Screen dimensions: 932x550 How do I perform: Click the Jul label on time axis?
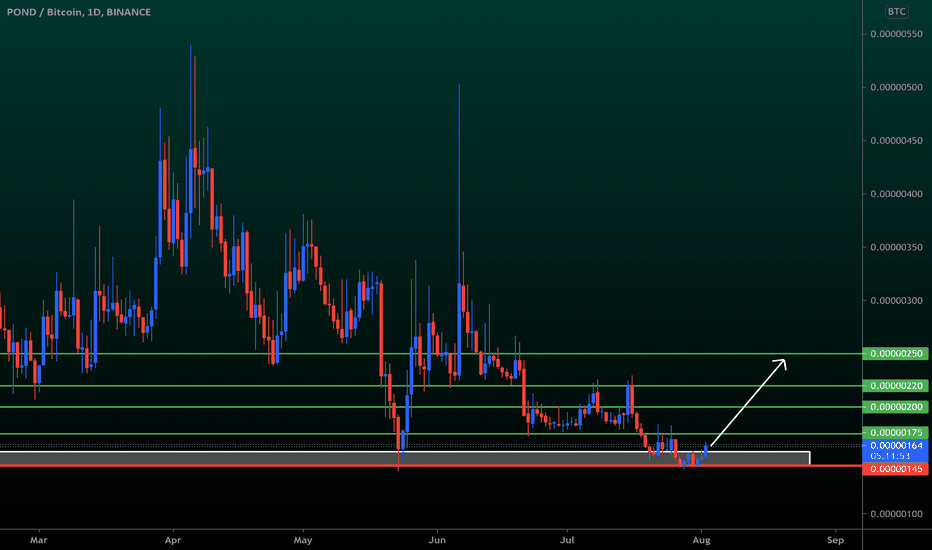567,540
